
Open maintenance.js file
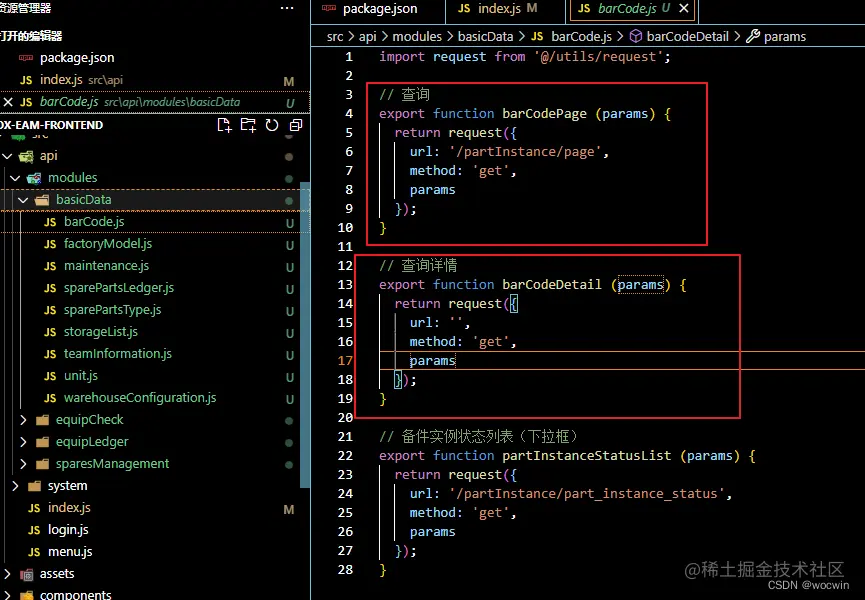(x=106, y=266)
